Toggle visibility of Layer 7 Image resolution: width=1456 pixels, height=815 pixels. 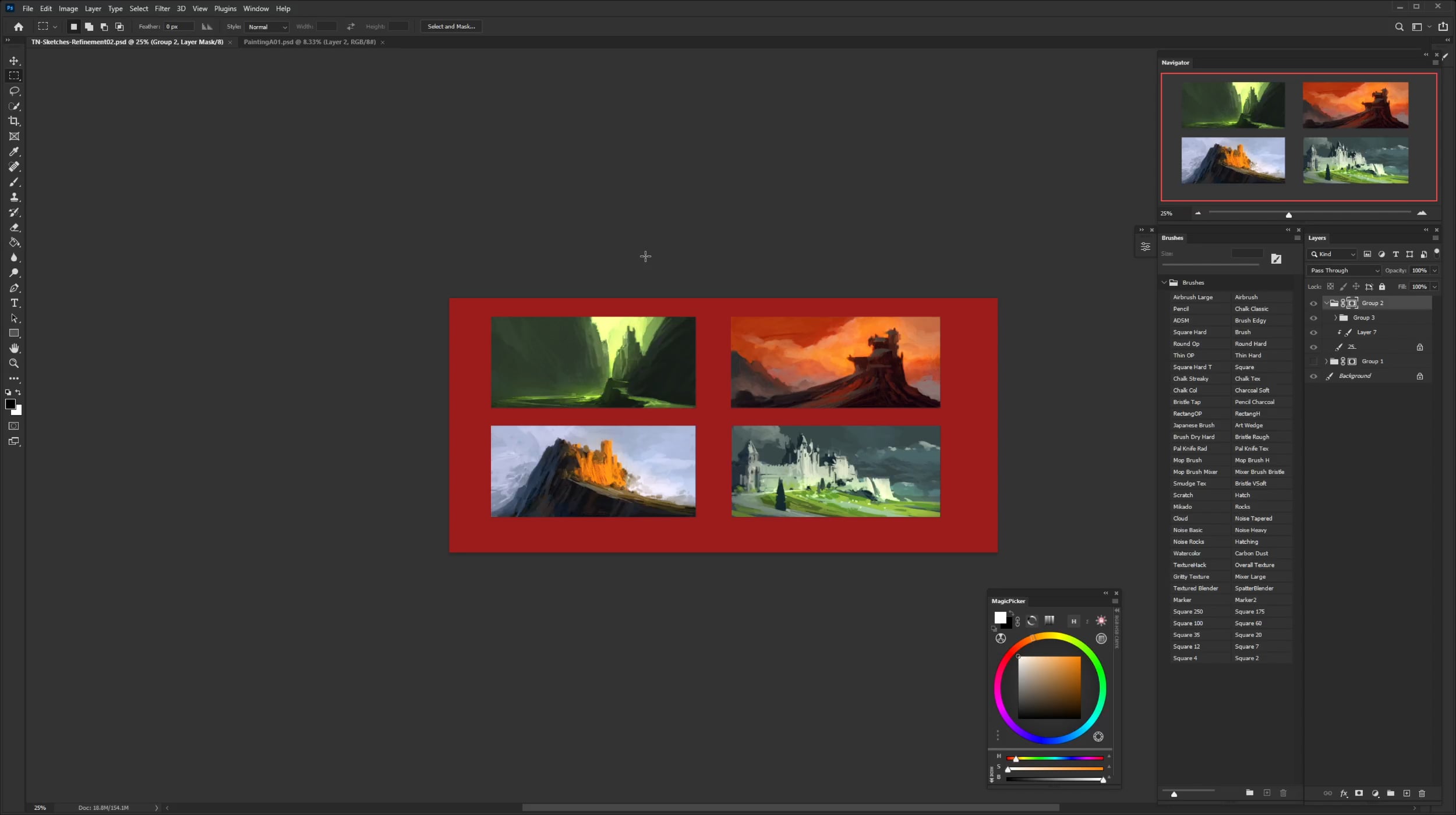point(1313,332)
